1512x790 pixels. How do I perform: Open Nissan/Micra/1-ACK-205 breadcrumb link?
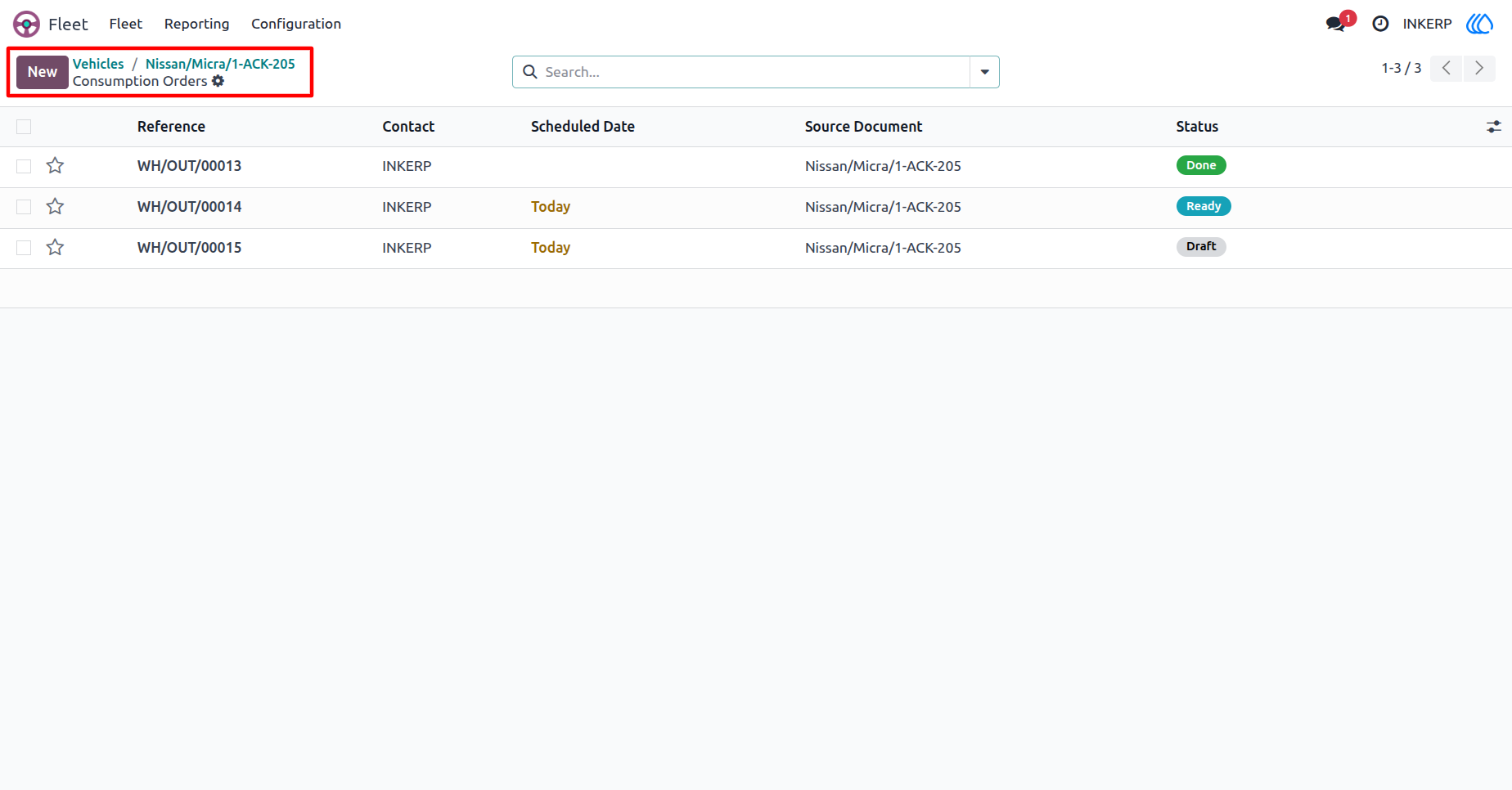click(x=220, y=64)
